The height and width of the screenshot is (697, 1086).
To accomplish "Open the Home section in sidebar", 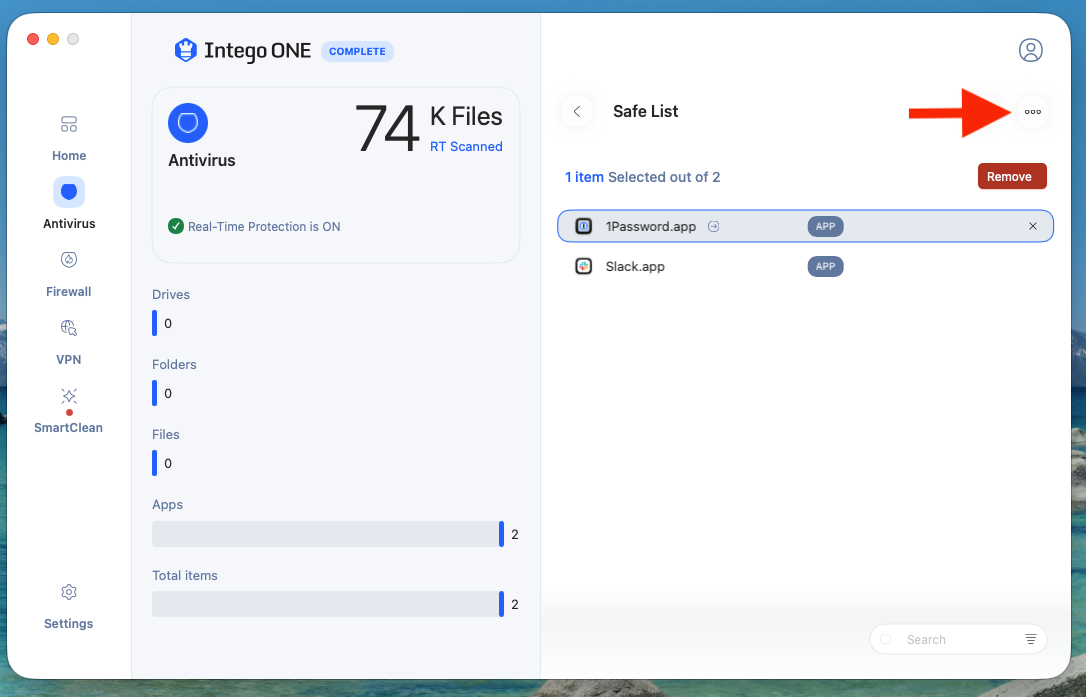I will (x=69, y=138).
